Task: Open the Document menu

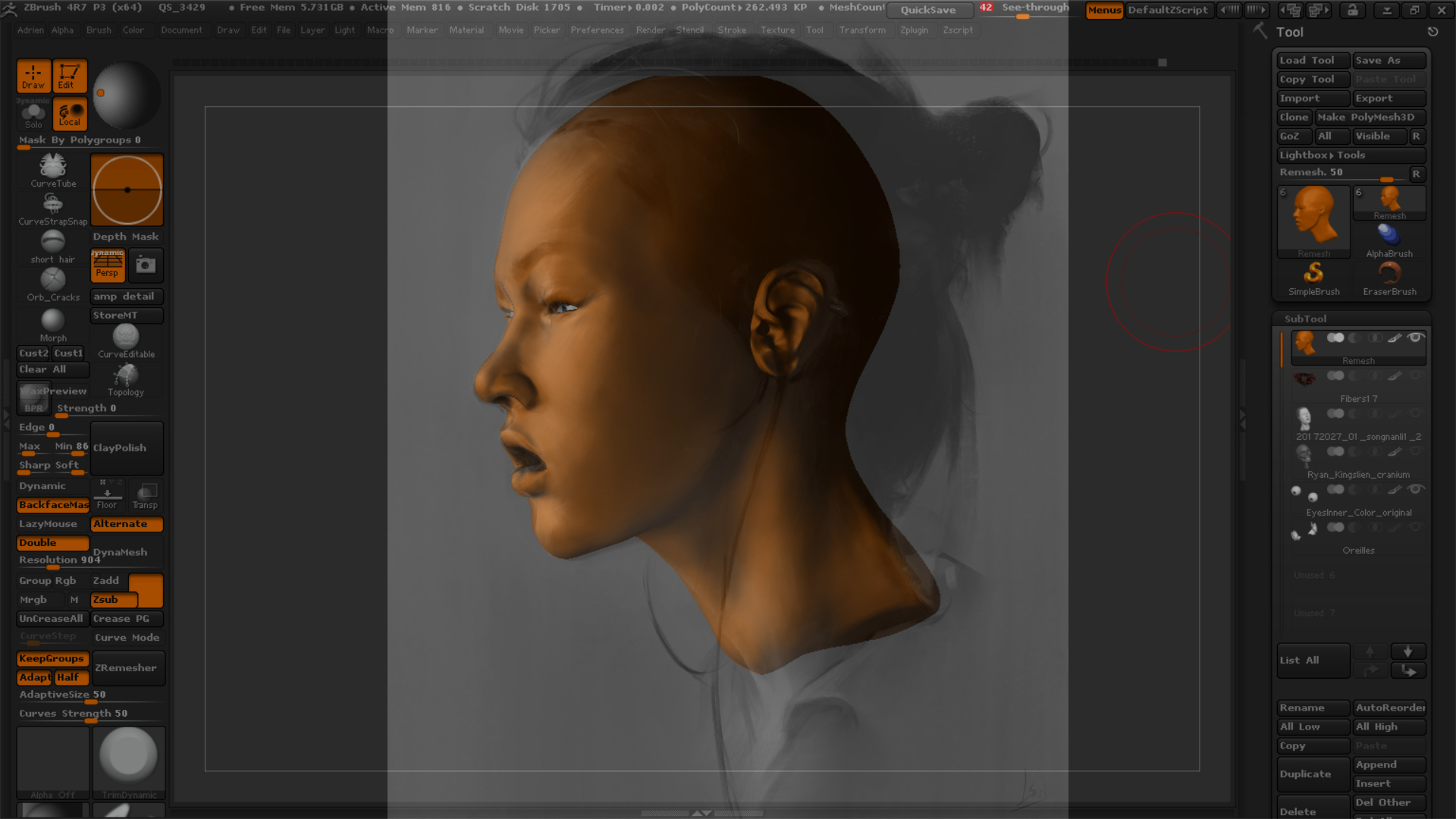Action: point(181,30)
